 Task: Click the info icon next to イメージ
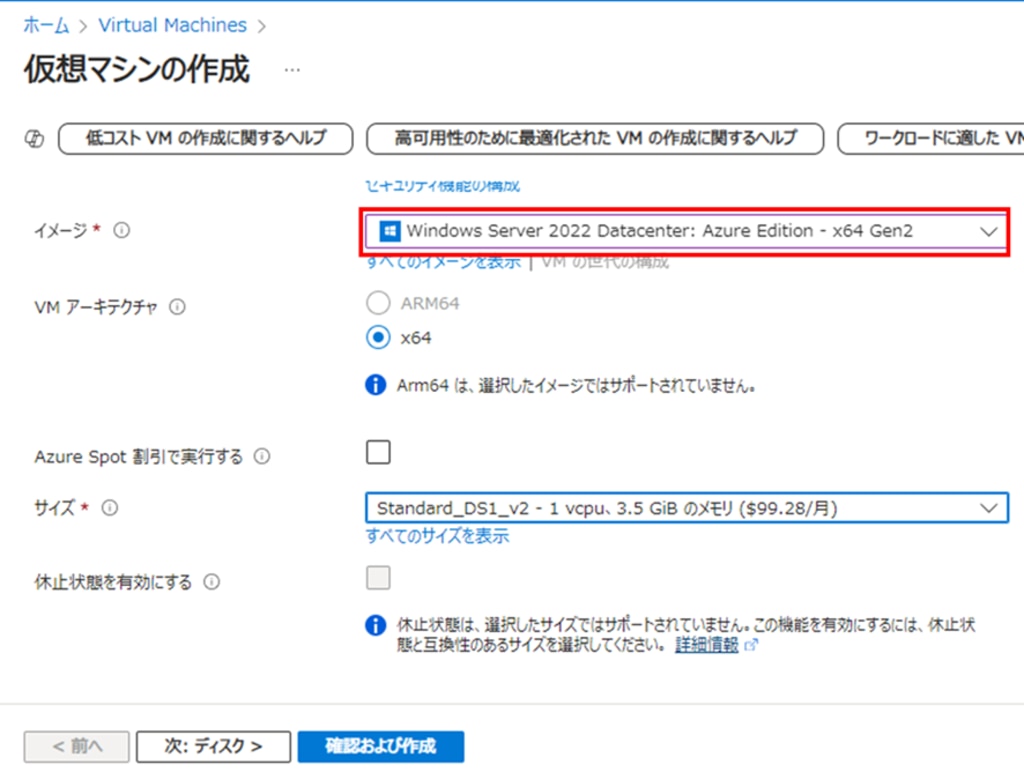click(121, 230)
